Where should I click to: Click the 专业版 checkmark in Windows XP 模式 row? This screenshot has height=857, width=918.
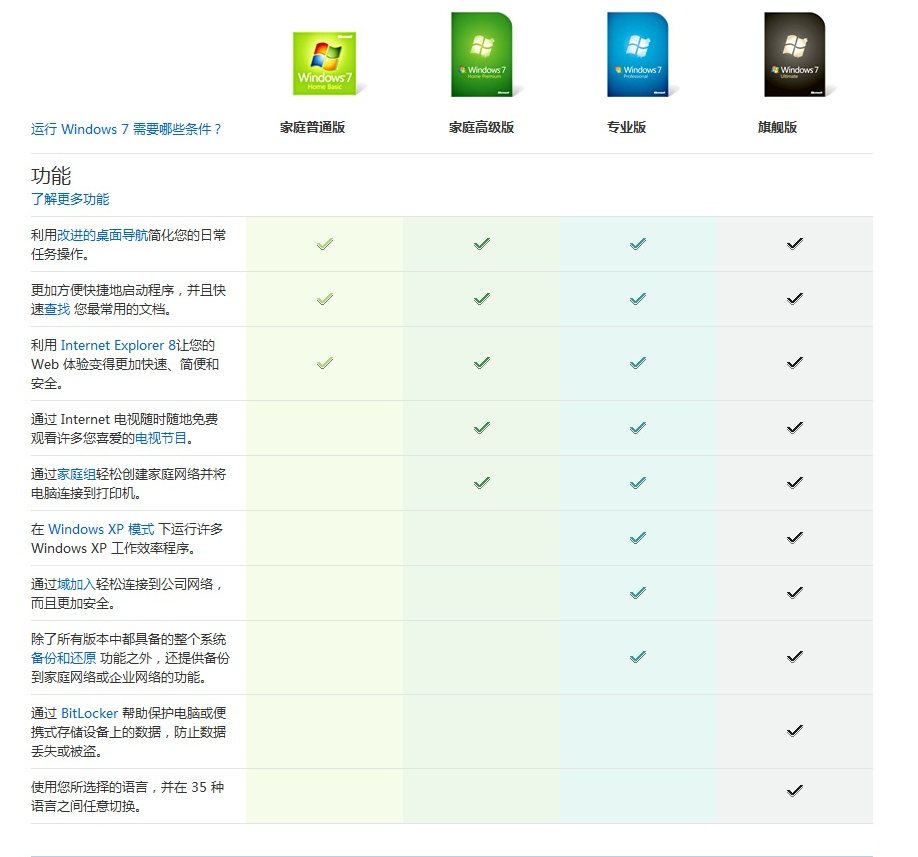[x=637, y=538]
